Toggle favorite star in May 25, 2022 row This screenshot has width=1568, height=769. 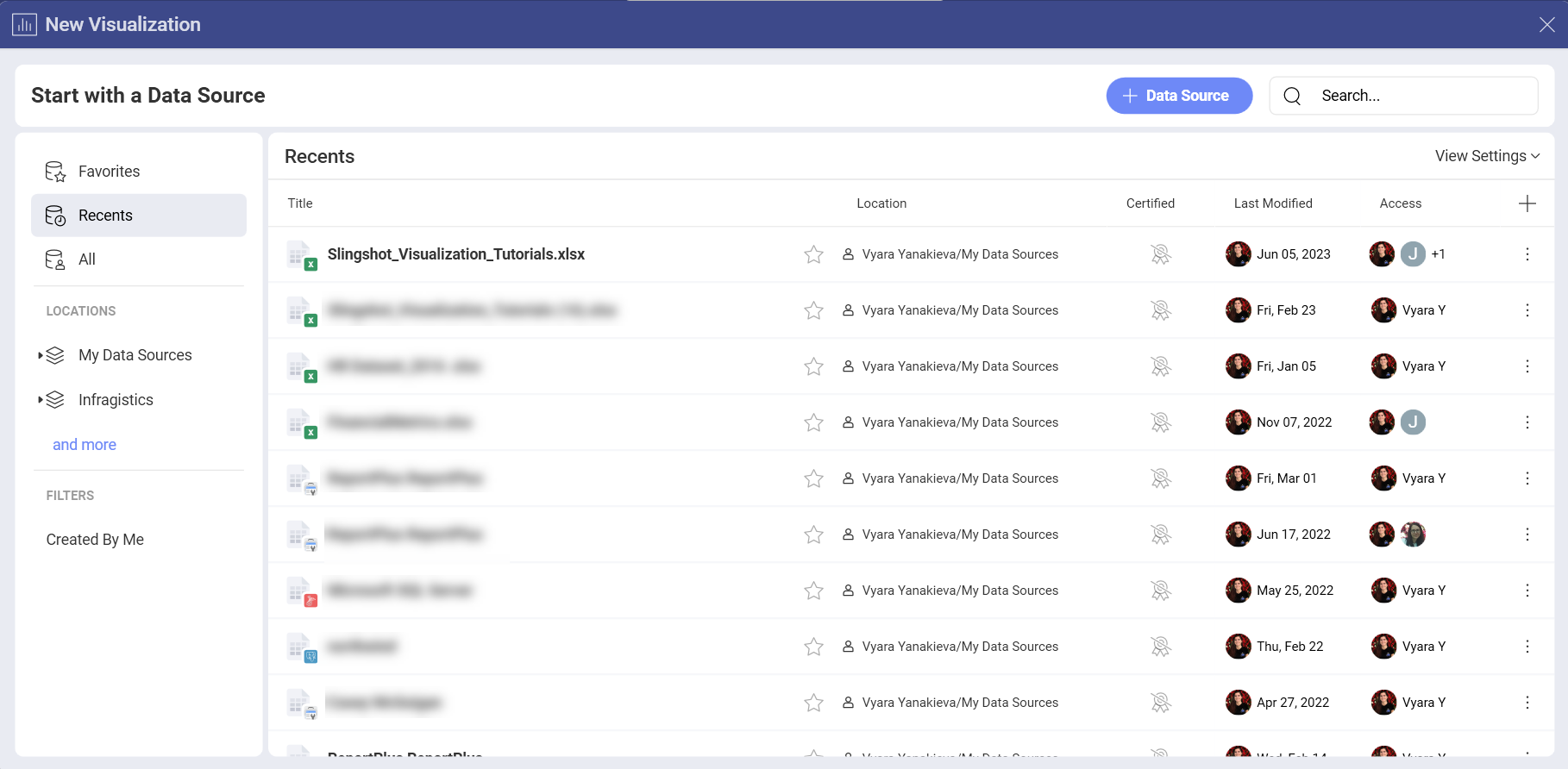[813, 591]
